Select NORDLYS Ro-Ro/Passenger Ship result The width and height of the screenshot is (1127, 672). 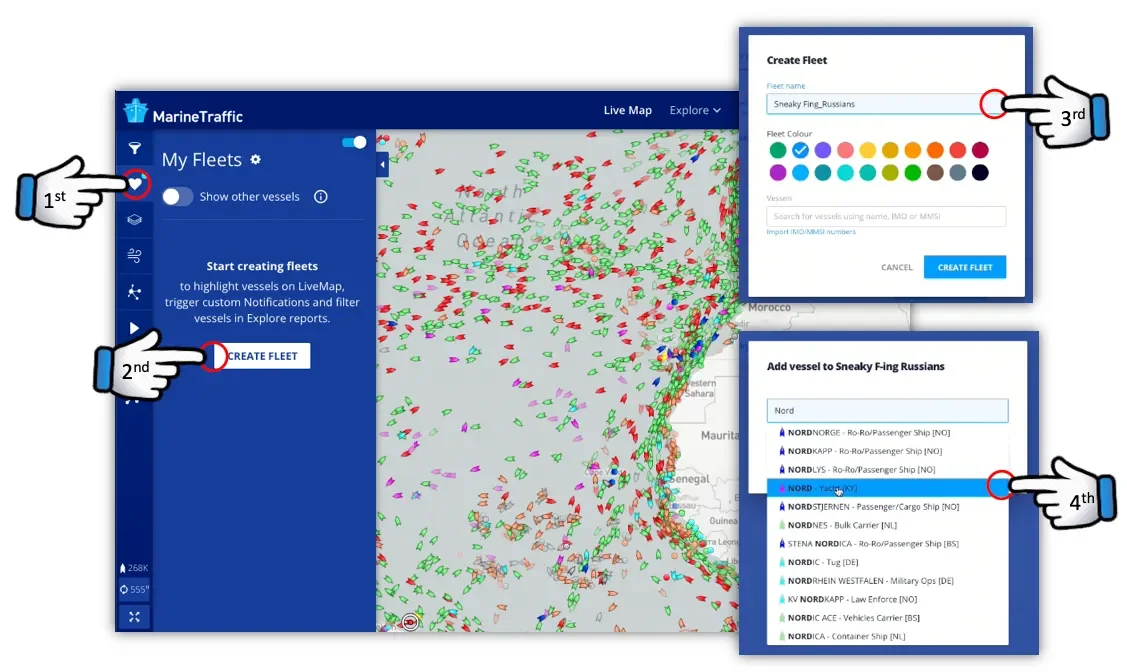887,470
